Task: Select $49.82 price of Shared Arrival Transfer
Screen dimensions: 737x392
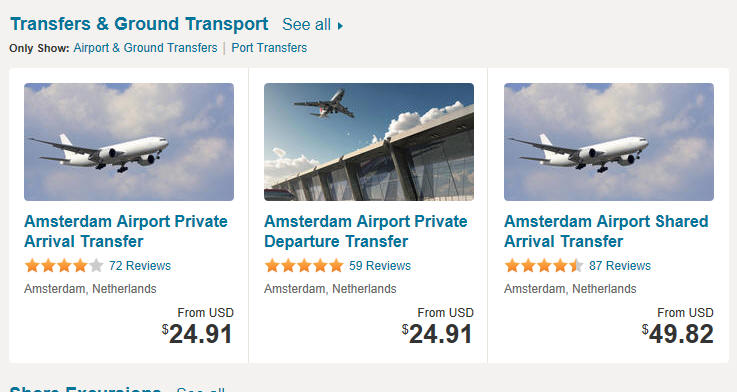Action: point(677,334)
